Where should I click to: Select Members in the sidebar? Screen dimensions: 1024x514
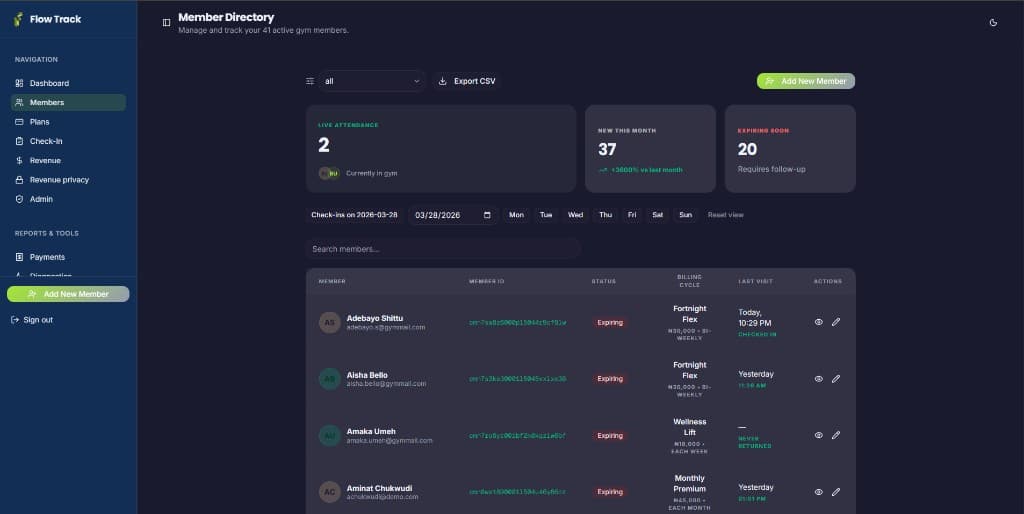[69, 103]
